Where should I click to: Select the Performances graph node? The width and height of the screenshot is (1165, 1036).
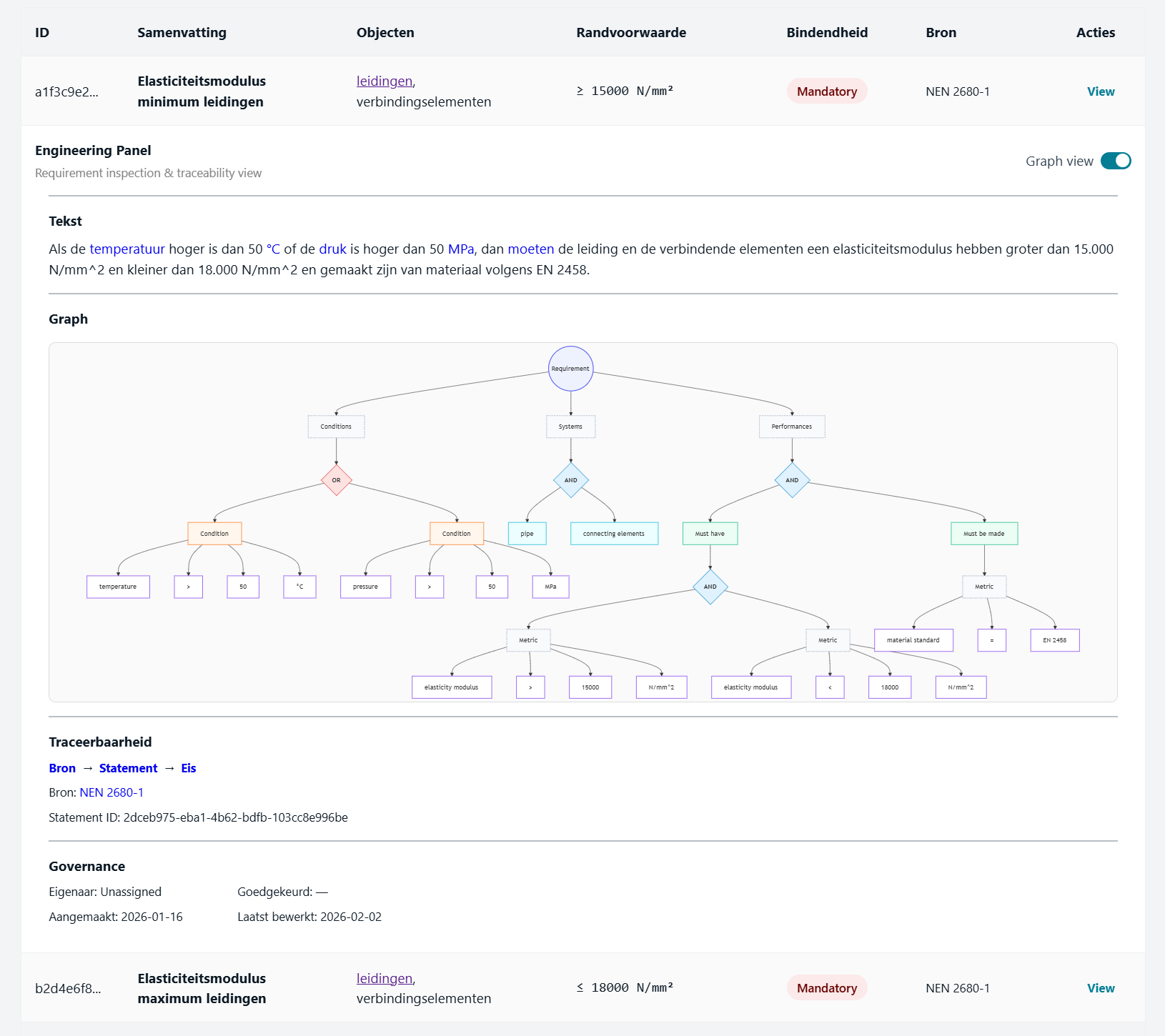[792, 427]
